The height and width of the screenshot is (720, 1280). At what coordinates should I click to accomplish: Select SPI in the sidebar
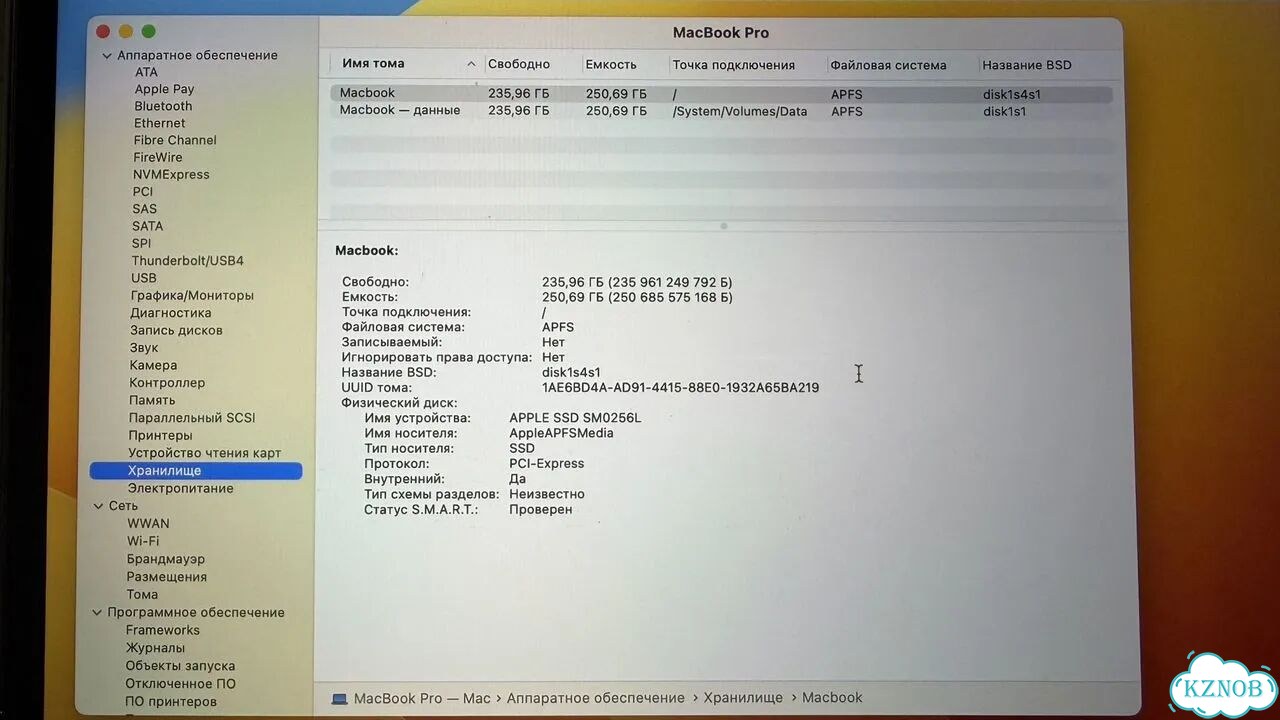(141, 243)
